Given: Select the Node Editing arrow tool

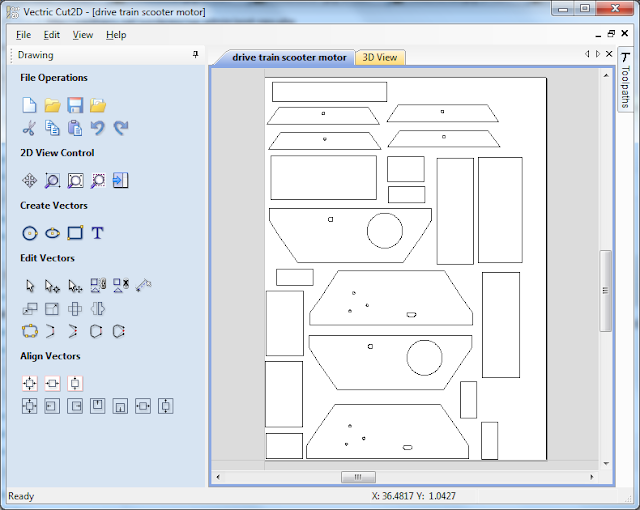Looking at the screenshot, I should point(52,285).
